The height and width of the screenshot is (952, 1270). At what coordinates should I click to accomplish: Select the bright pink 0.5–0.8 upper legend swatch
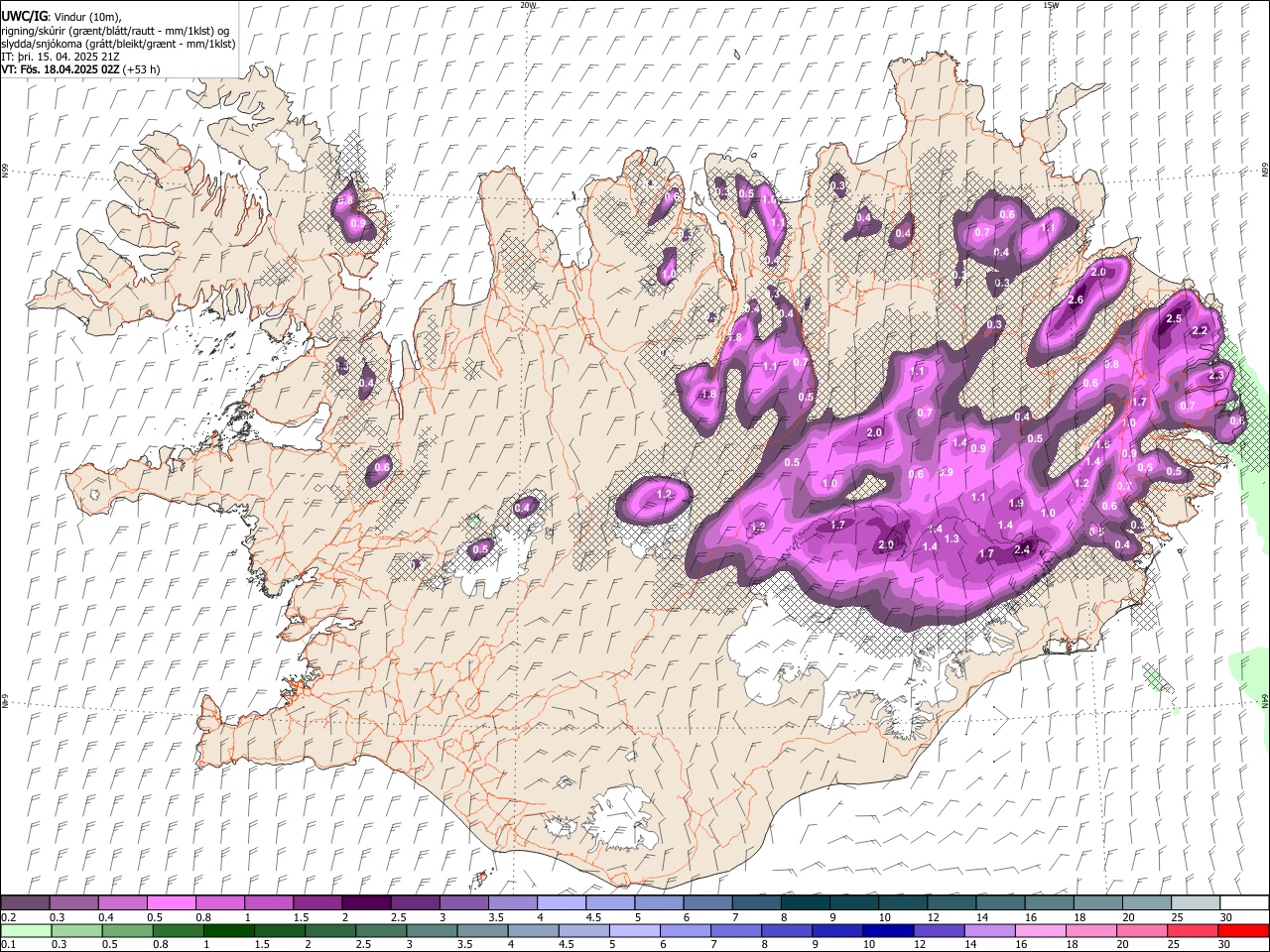(x=172, y=902)
